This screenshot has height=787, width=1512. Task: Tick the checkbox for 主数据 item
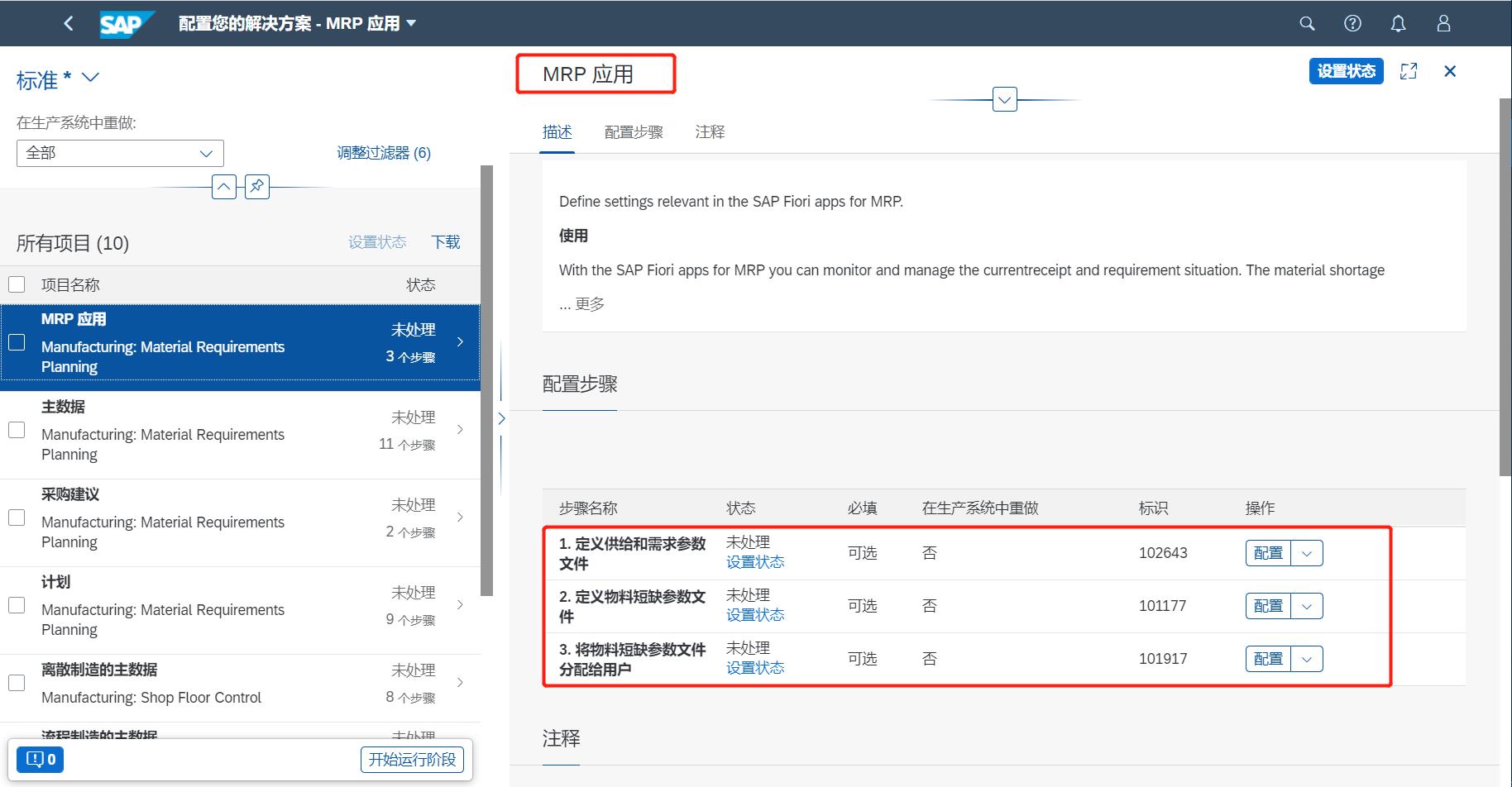coord(17,429)
